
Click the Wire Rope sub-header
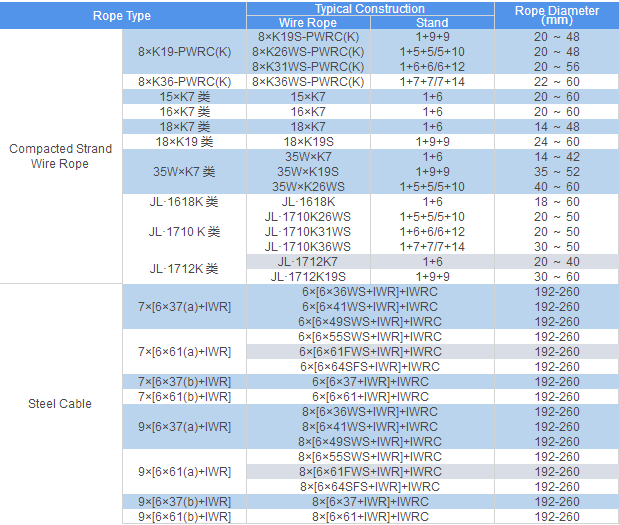click(x=308, y=23)
